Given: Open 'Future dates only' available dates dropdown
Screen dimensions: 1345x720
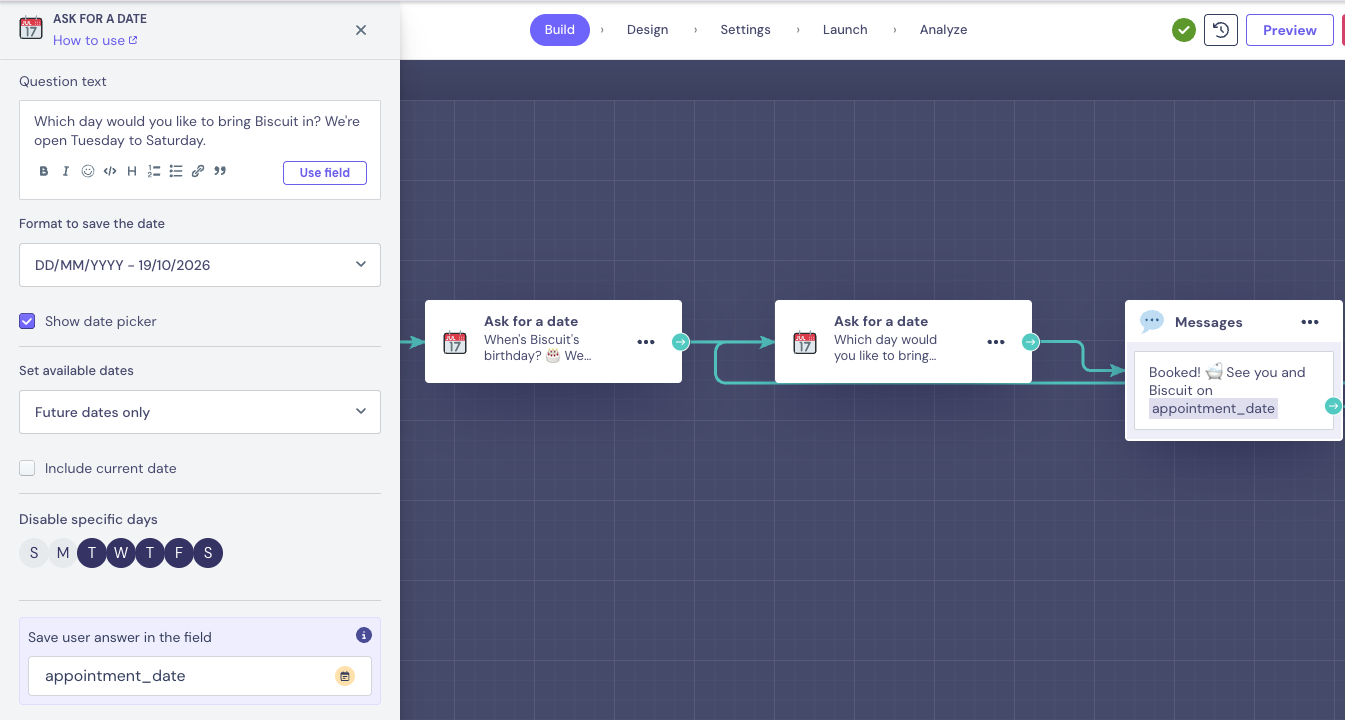Looking at the screenshot, I should tap(200, 412).
